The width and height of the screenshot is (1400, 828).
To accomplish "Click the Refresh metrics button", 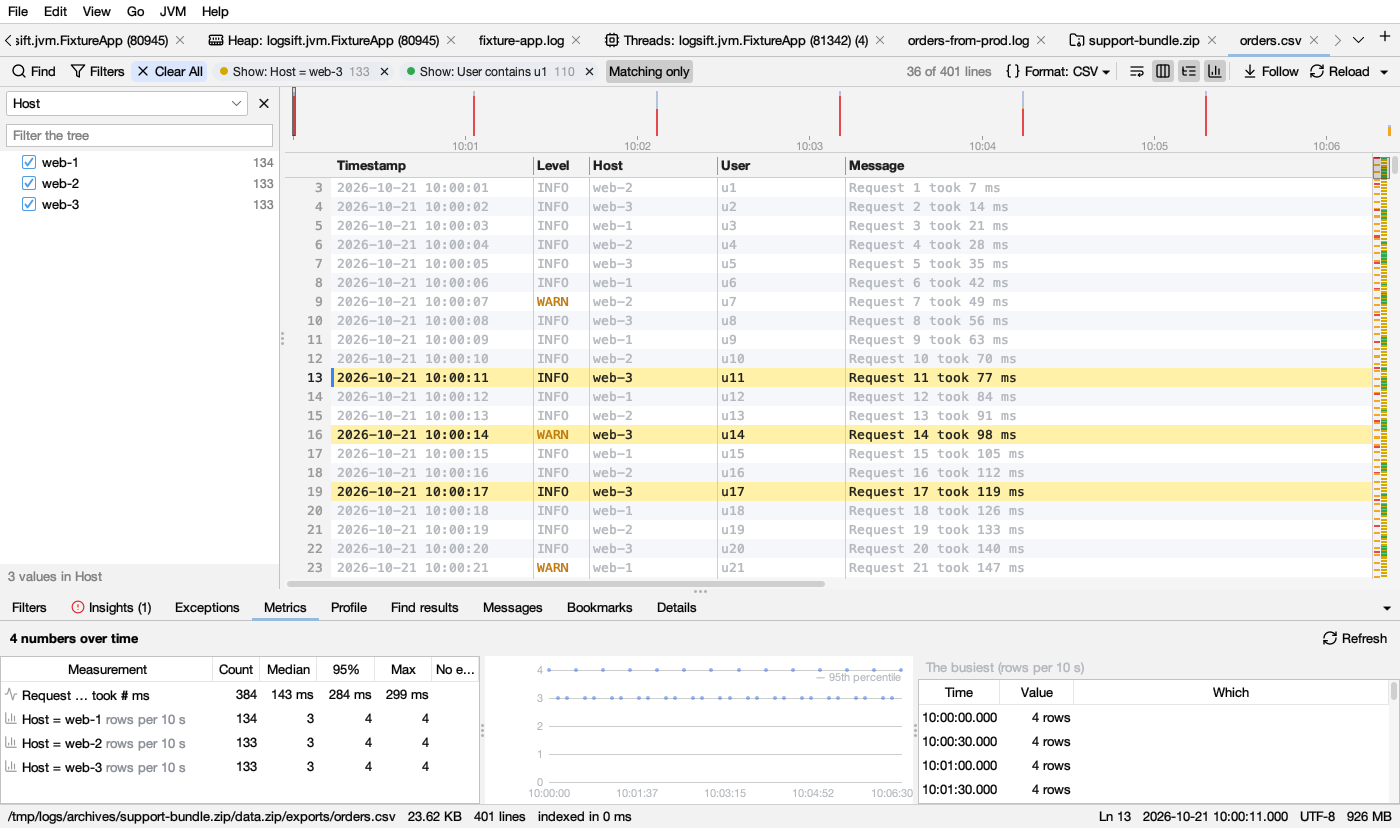I will (x=1355, y=638).
